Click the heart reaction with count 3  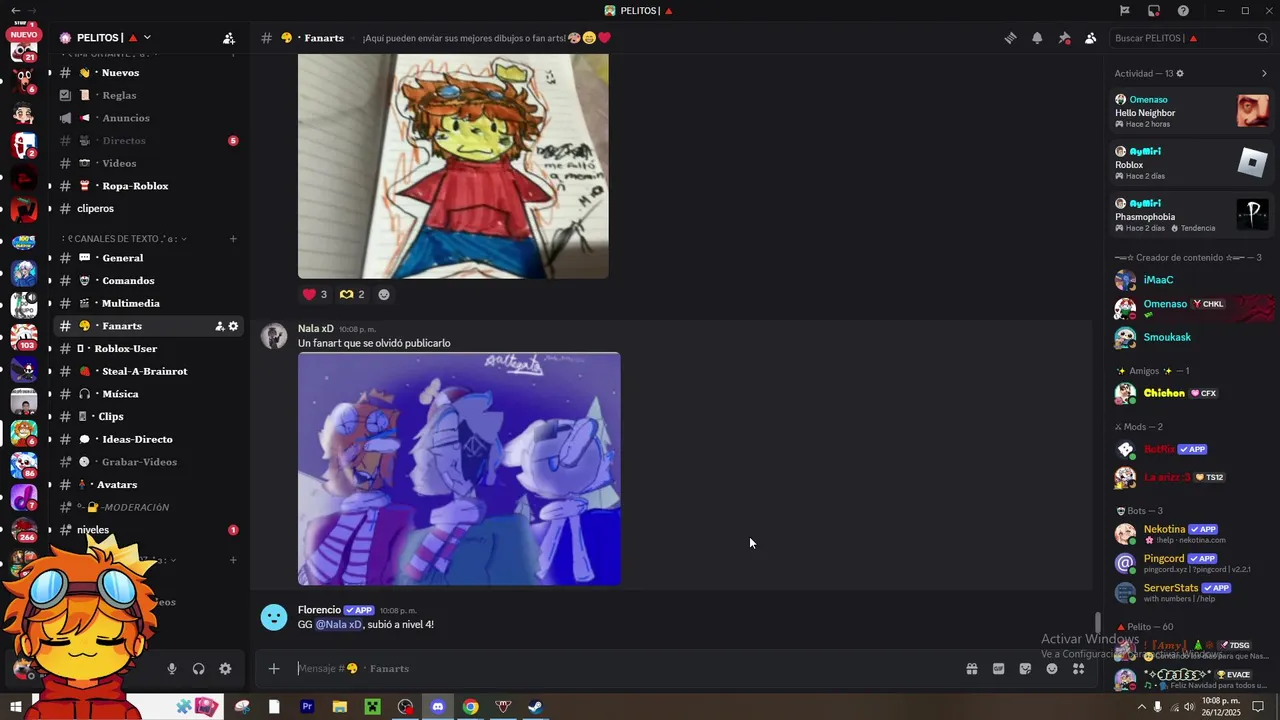[315, 294]
